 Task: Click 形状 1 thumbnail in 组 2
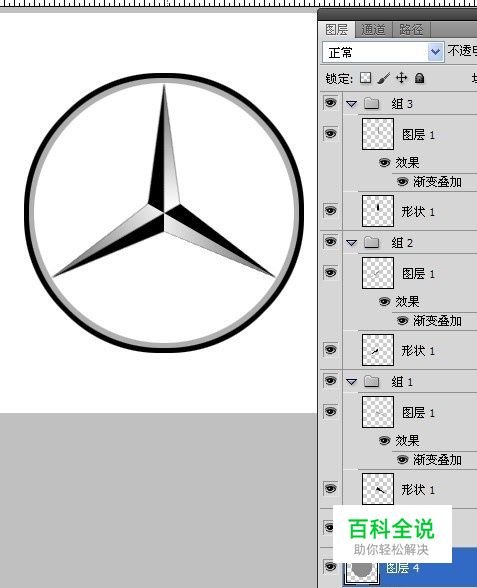click(378, 350)
